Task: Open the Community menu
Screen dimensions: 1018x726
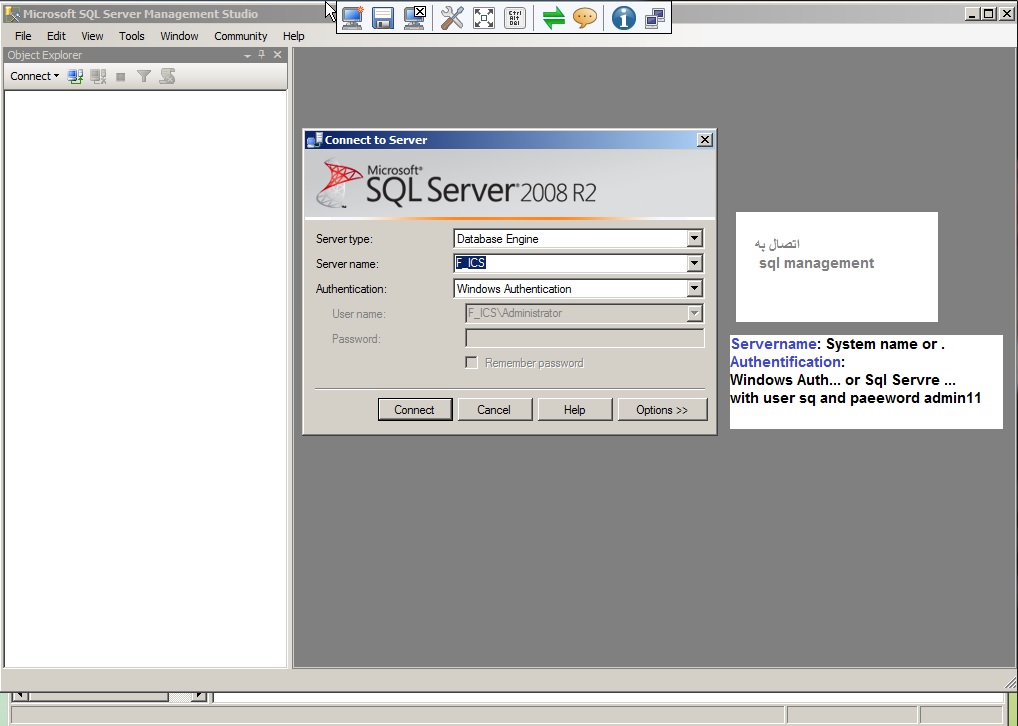Action: pos(241,36)
